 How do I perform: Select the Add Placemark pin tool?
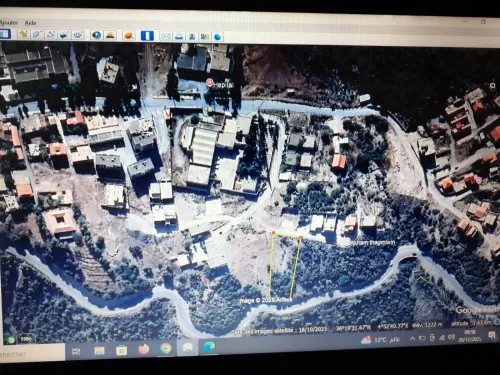coord(24,34)
